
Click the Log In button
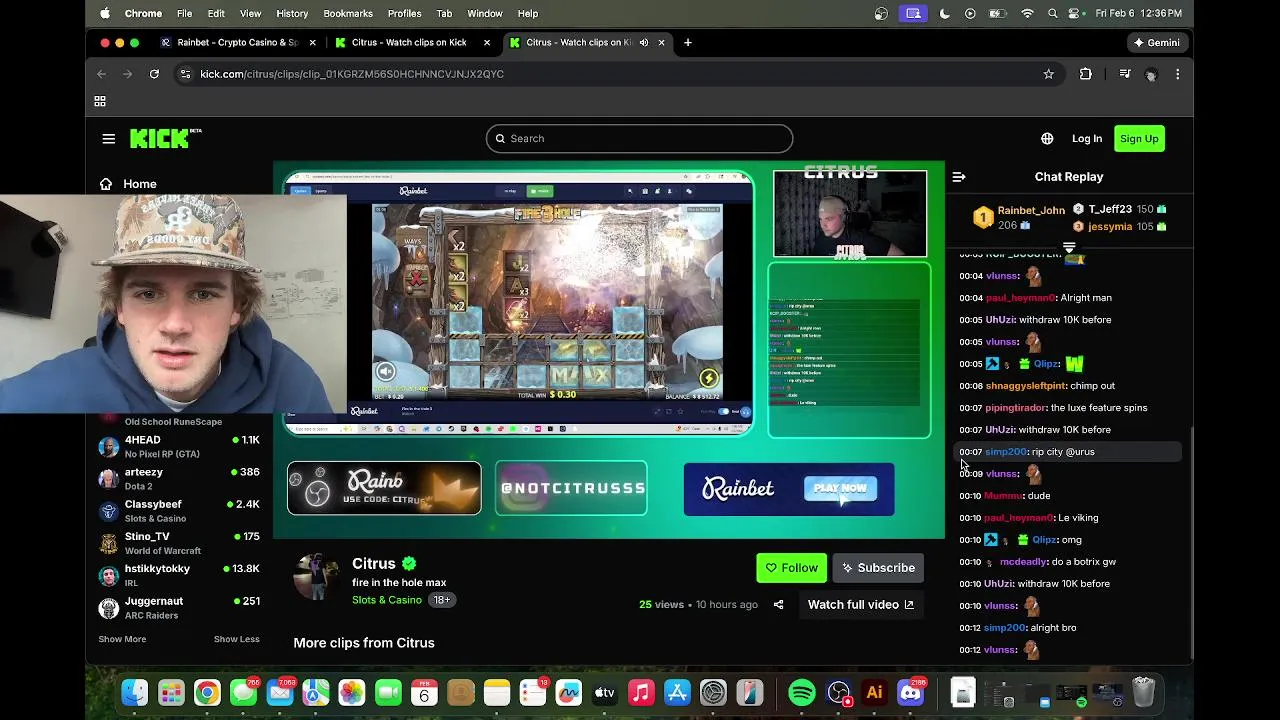click(1087, 139)
